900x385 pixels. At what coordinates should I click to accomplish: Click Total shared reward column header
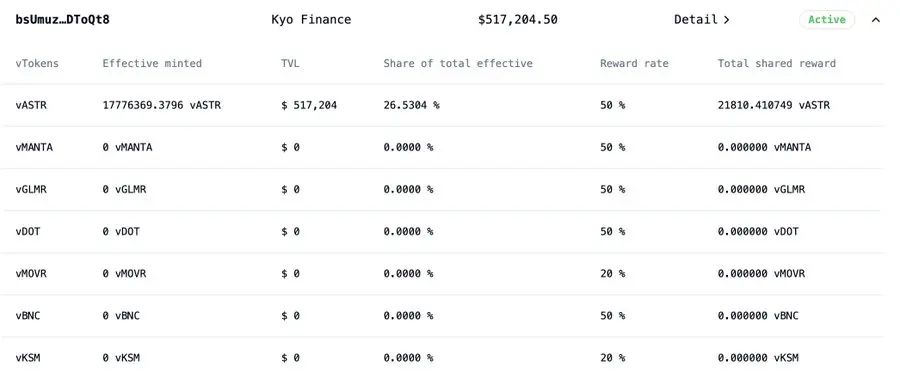click(777, 63)
